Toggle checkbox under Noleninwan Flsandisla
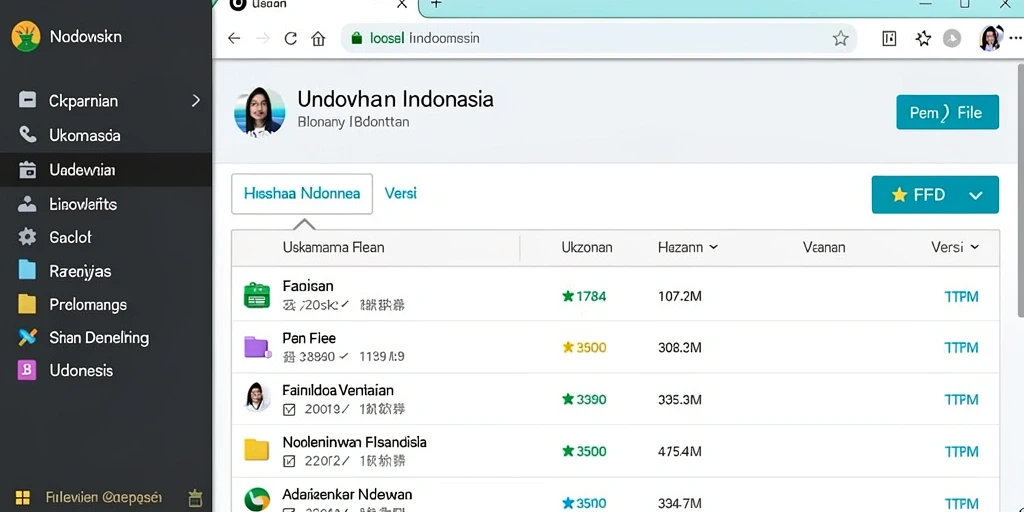This screenshot has height=512, width=1024. 289,462
